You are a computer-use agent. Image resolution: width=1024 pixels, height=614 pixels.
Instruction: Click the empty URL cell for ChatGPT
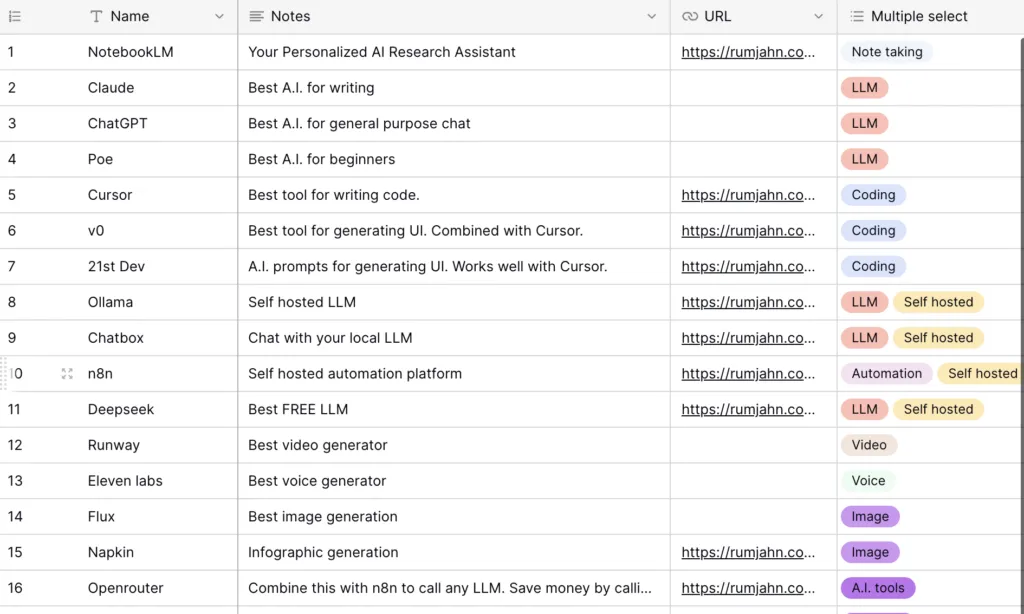[753, 124]
